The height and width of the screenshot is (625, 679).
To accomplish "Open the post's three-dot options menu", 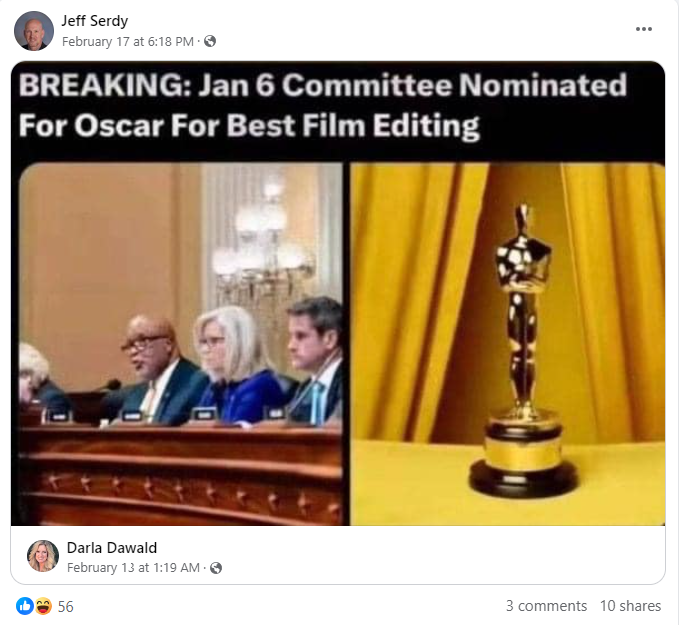I will (643, 29).
